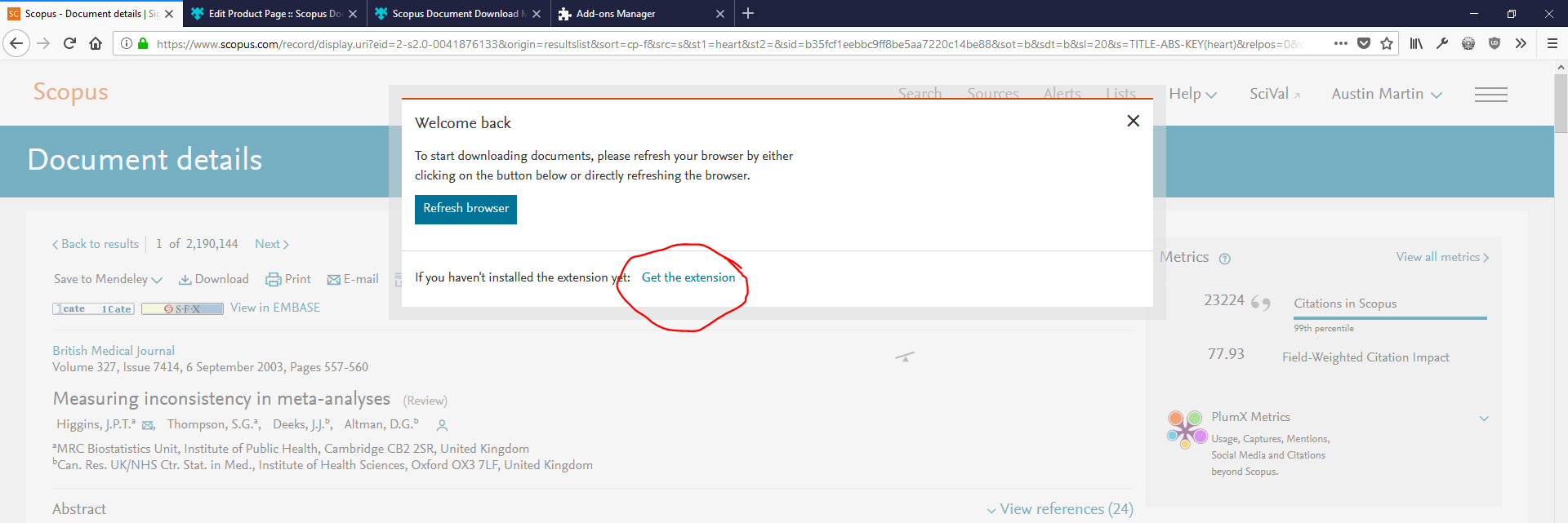Open View in EMBASE link

(x=275, y=308)
